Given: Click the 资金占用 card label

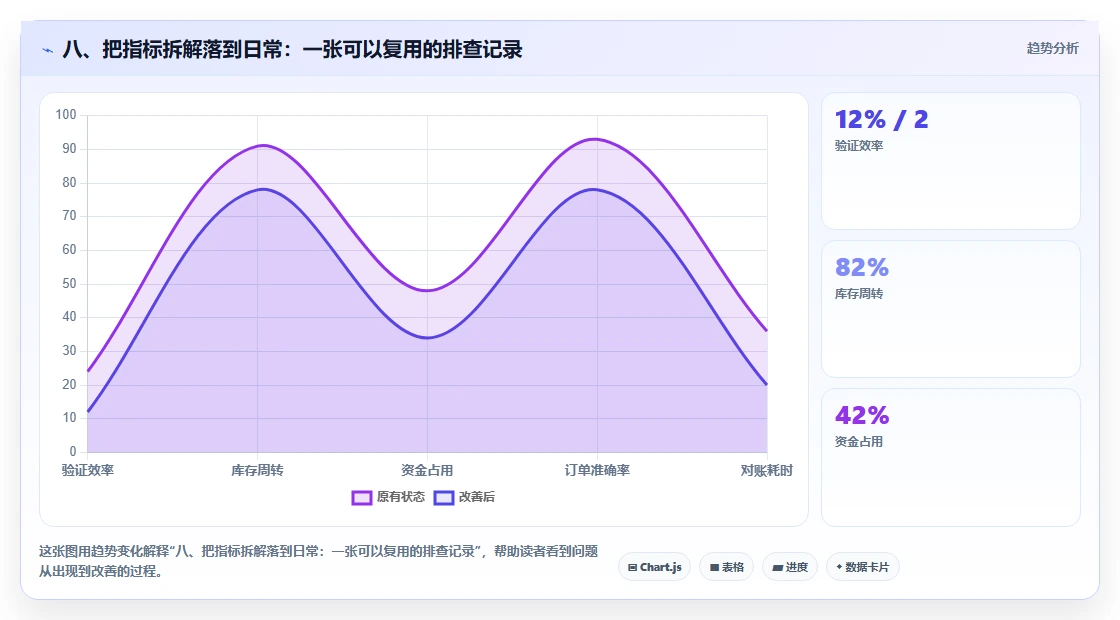Looking at the screenshot, I should tap(859, 441).
